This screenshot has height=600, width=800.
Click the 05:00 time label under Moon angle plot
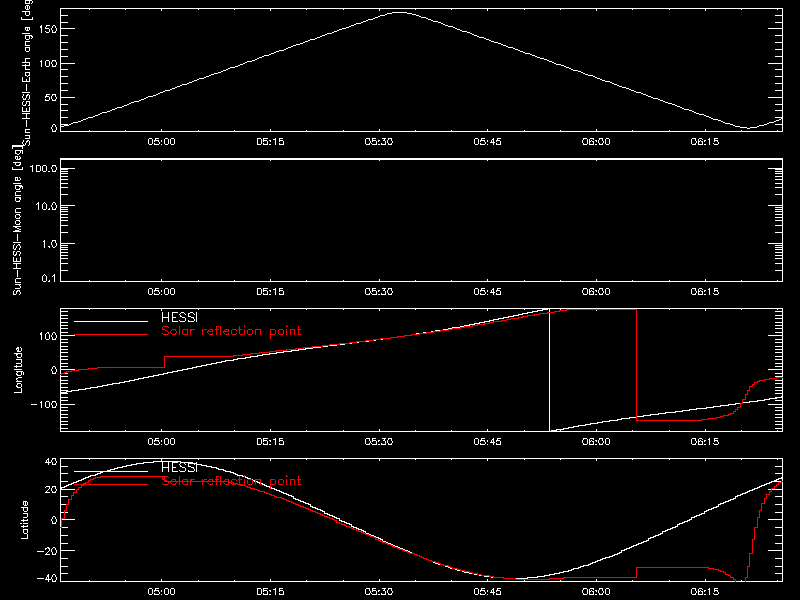tap(161, 292)
